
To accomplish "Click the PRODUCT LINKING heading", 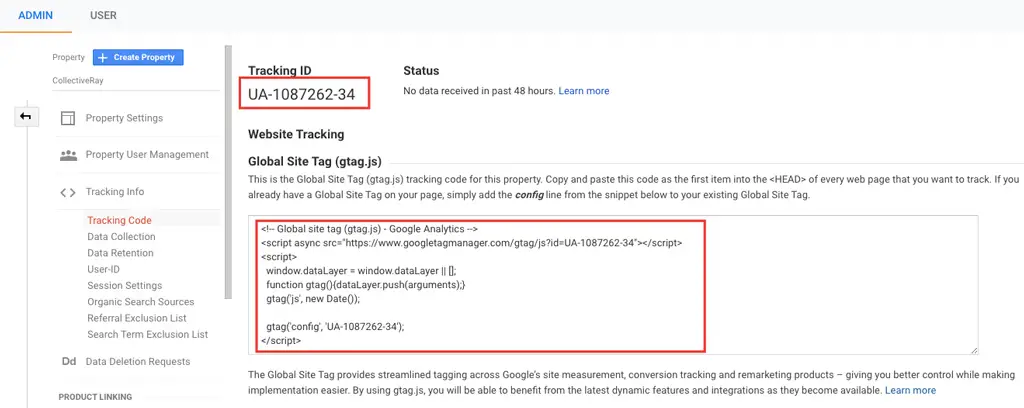I will tap(95, 397).
